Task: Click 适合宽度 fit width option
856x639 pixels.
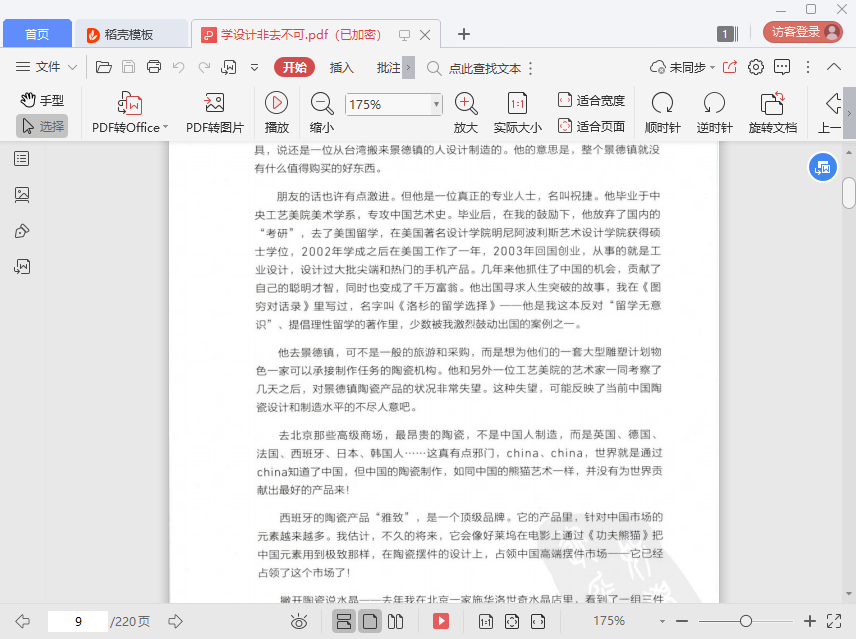Action: [x=591, y=100]
